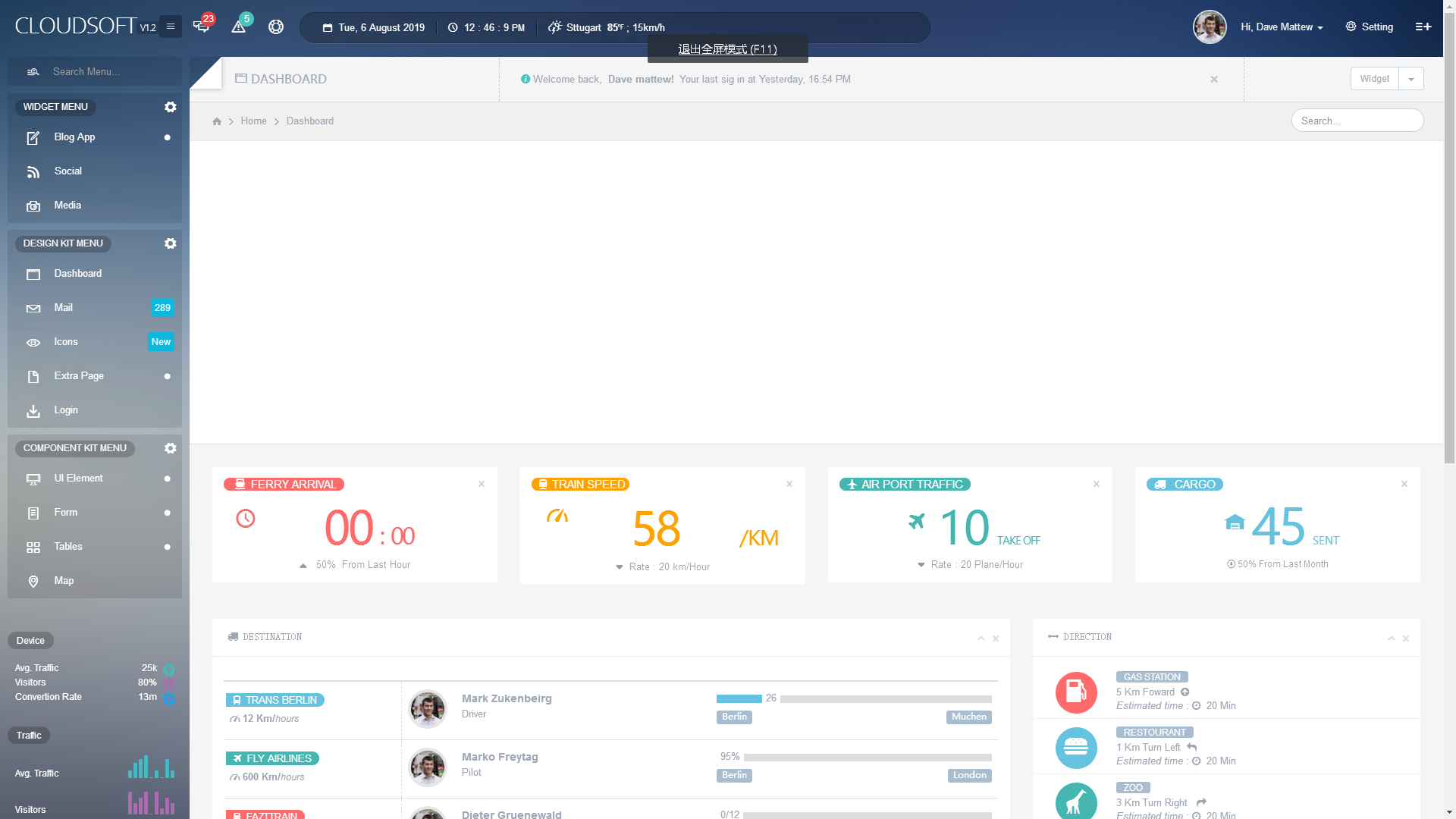This screenshot has width=1456, height=819.
Task: Open Design Kit Menu gear settings
Action: pyautogui.click(x=171, y=243)
